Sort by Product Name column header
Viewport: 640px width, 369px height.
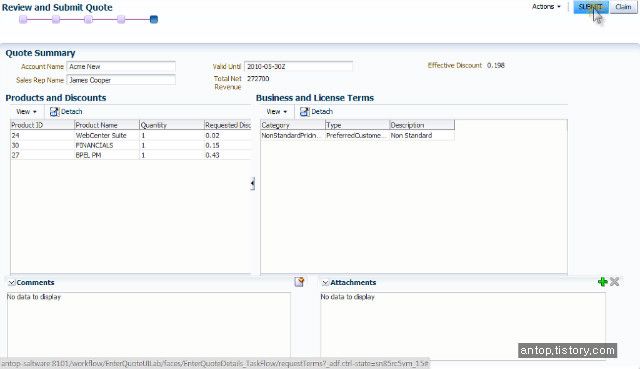107,125
